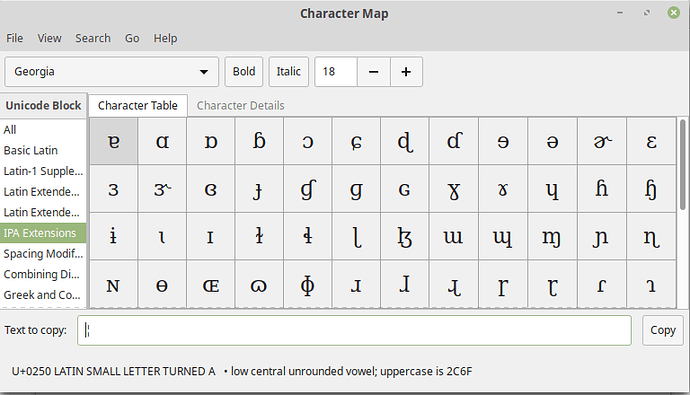The image size is (690, 395).
Task: Select the IPA Extensions block
Action: coord(43,233)
